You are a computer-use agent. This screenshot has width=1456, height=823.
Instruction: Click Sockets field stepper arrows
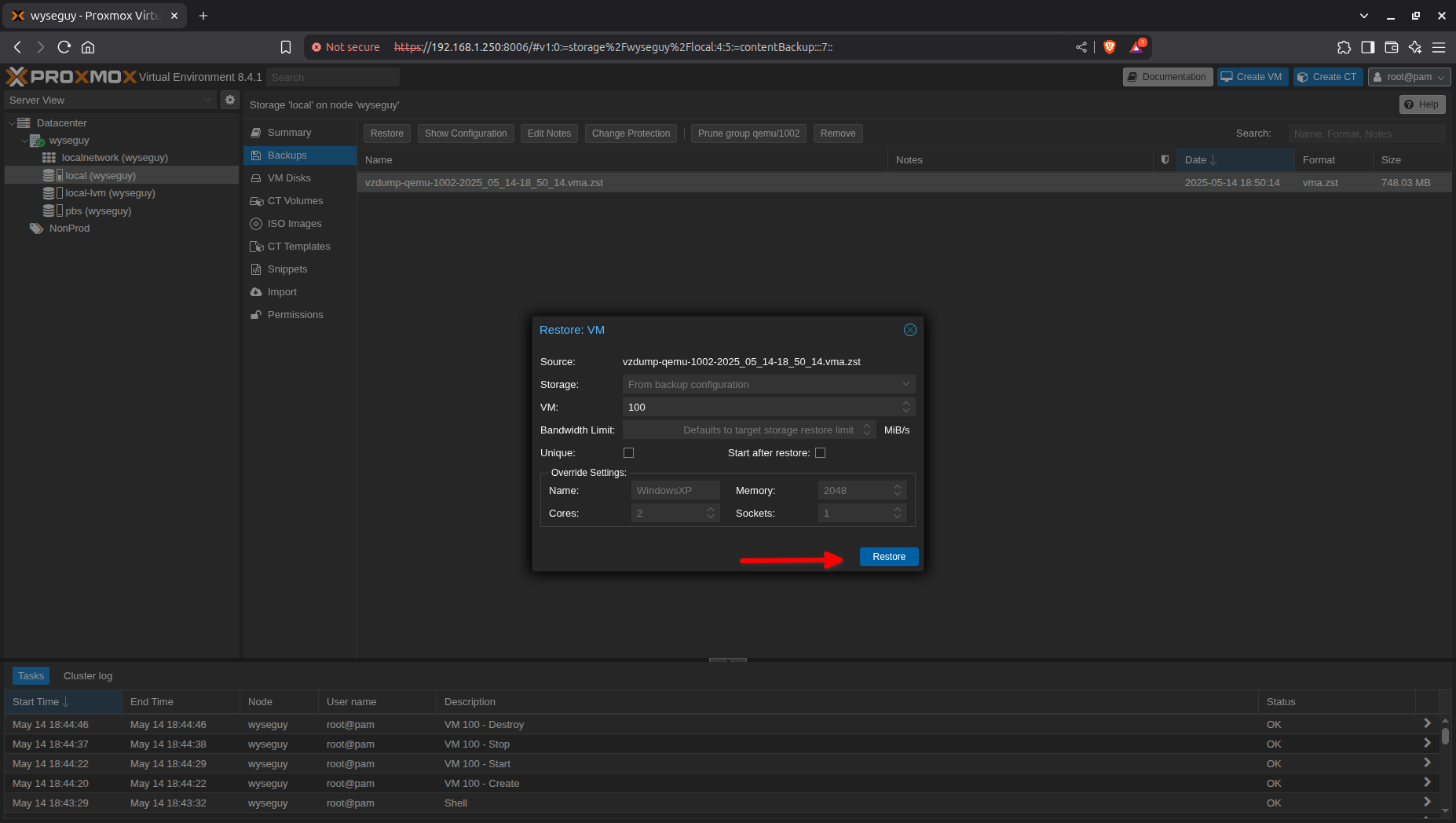pos(898,514)
